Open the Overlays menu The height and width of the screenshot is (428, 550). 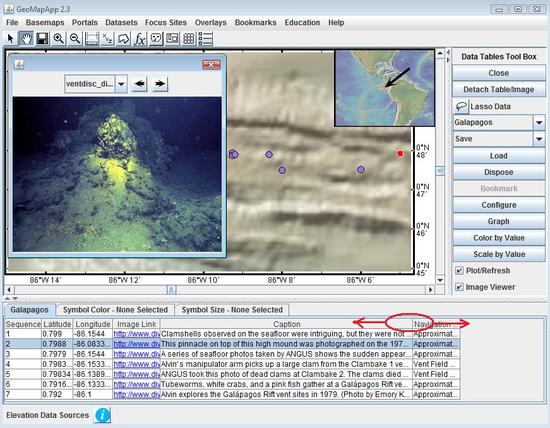[x=211, y=22]
